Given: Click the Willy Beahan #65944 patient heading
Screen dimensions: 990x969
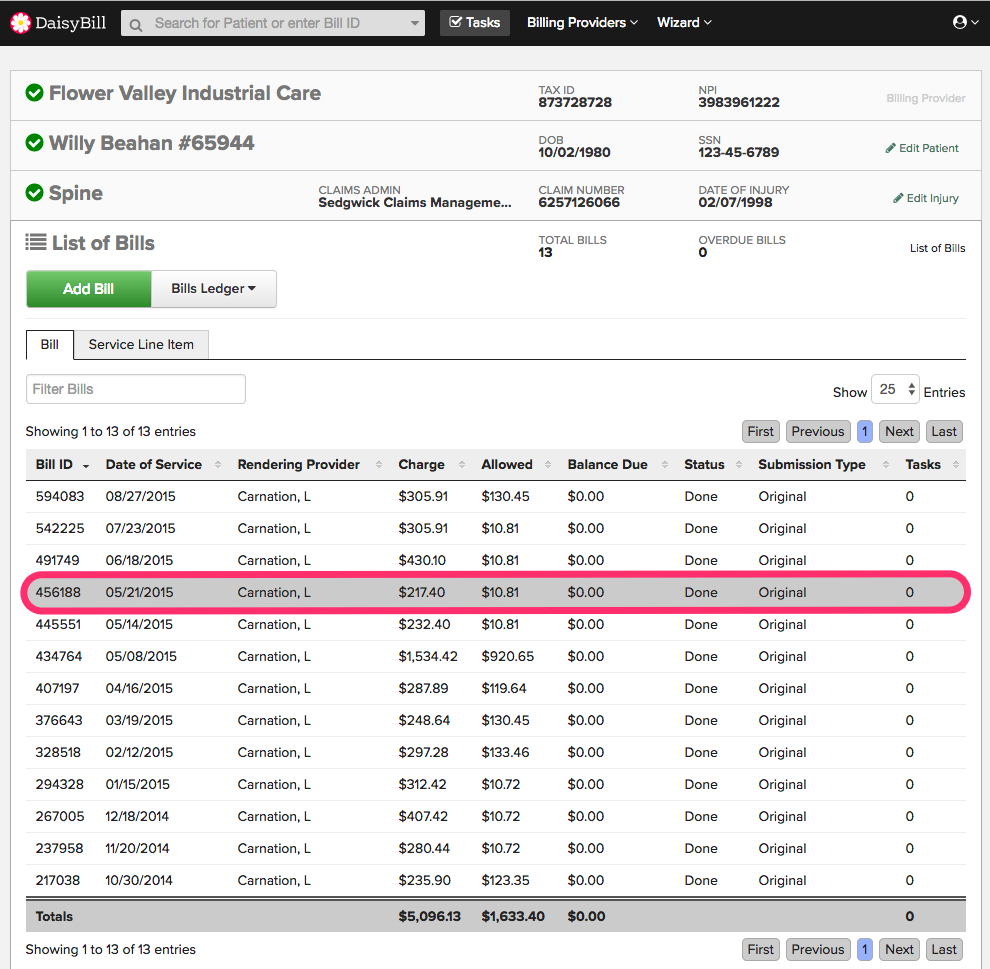Looking at the screenshot, I should (x=152, y=143).
